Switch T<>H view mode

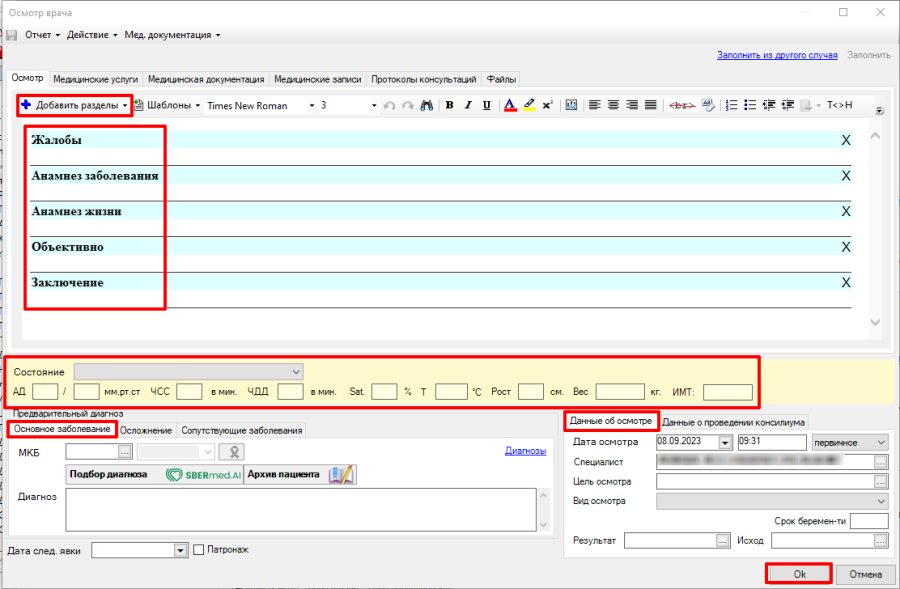coord(839,105)
